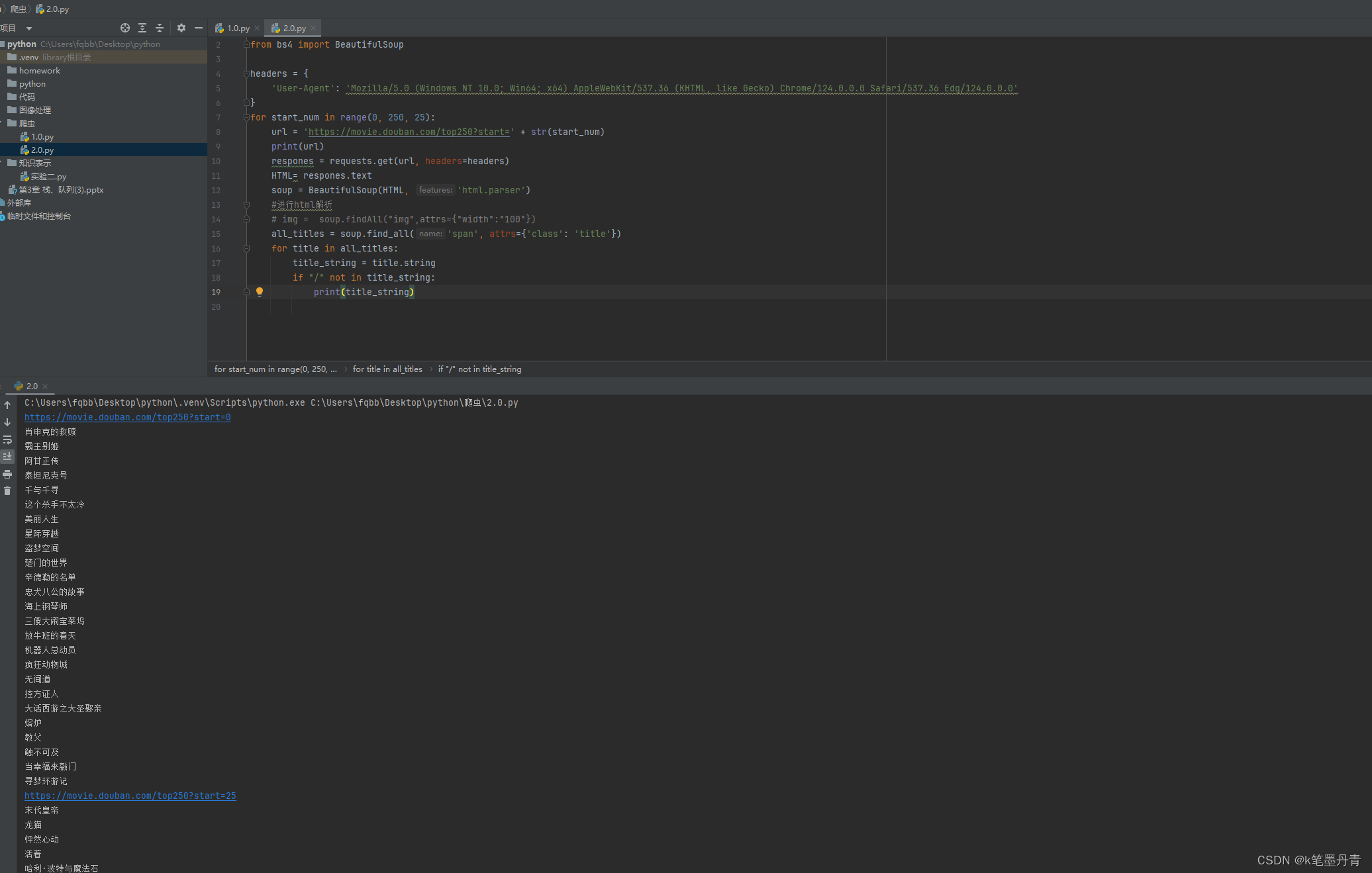Click the down arrow in console toolbar

point(7,422)
